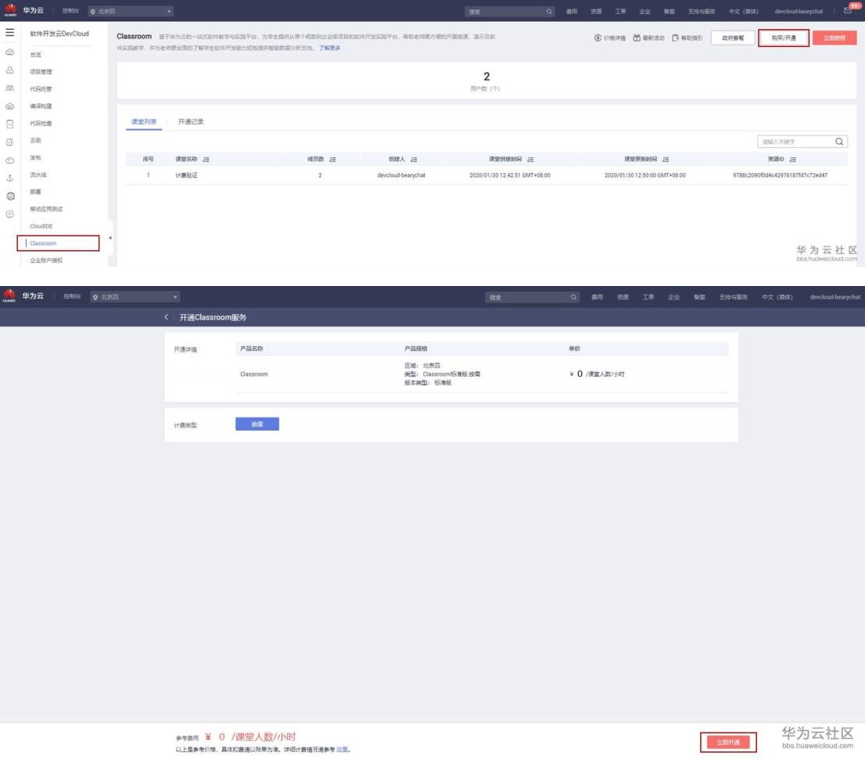
Task: Open 项目管理 in the DevCloud sidebar
Action: tap(41, 72)
